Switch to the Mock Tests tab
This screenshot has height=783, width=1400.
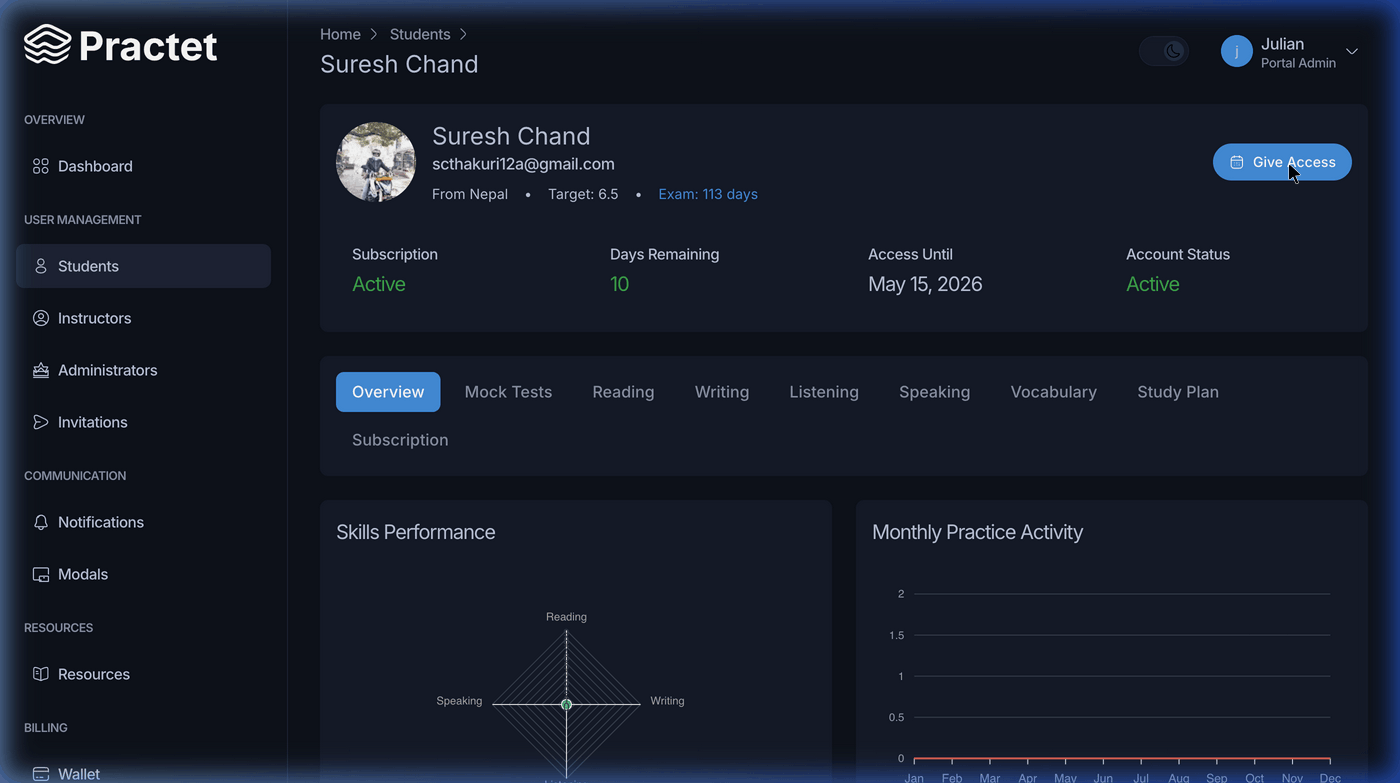pos(508,392)
